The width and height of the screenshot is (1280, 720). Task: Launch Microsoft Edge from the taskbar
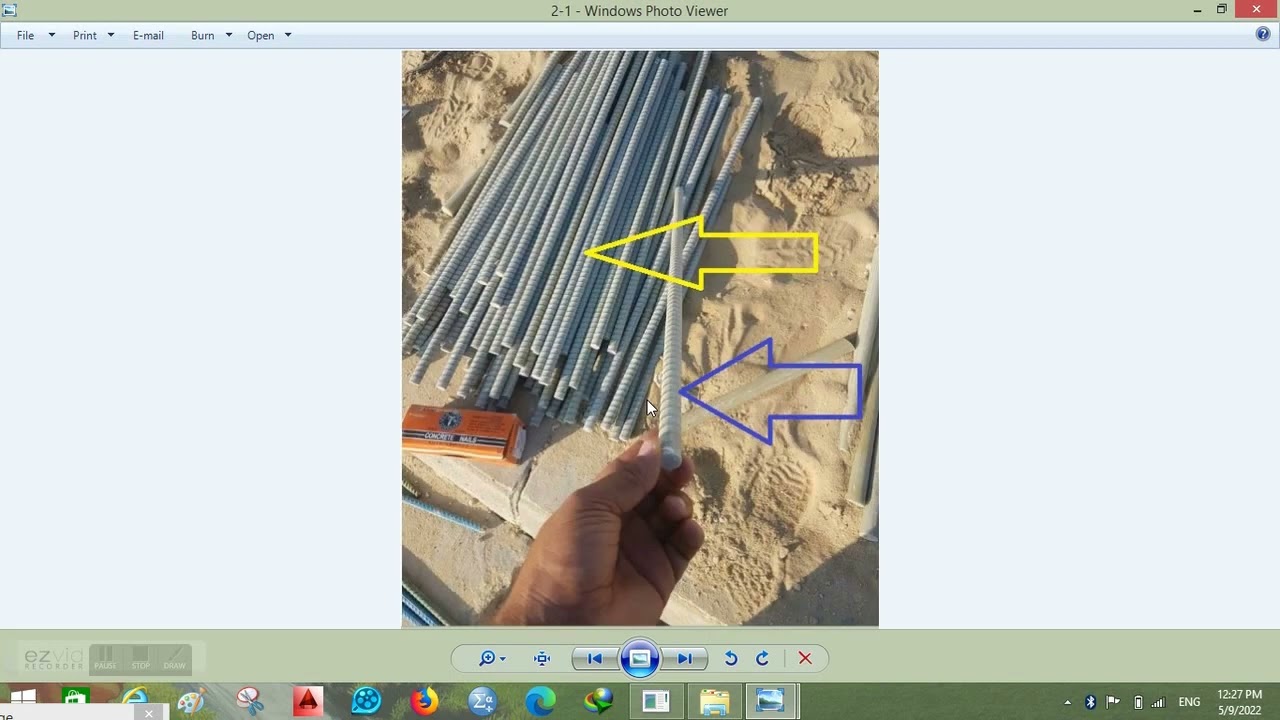click(x=540, y=701)
